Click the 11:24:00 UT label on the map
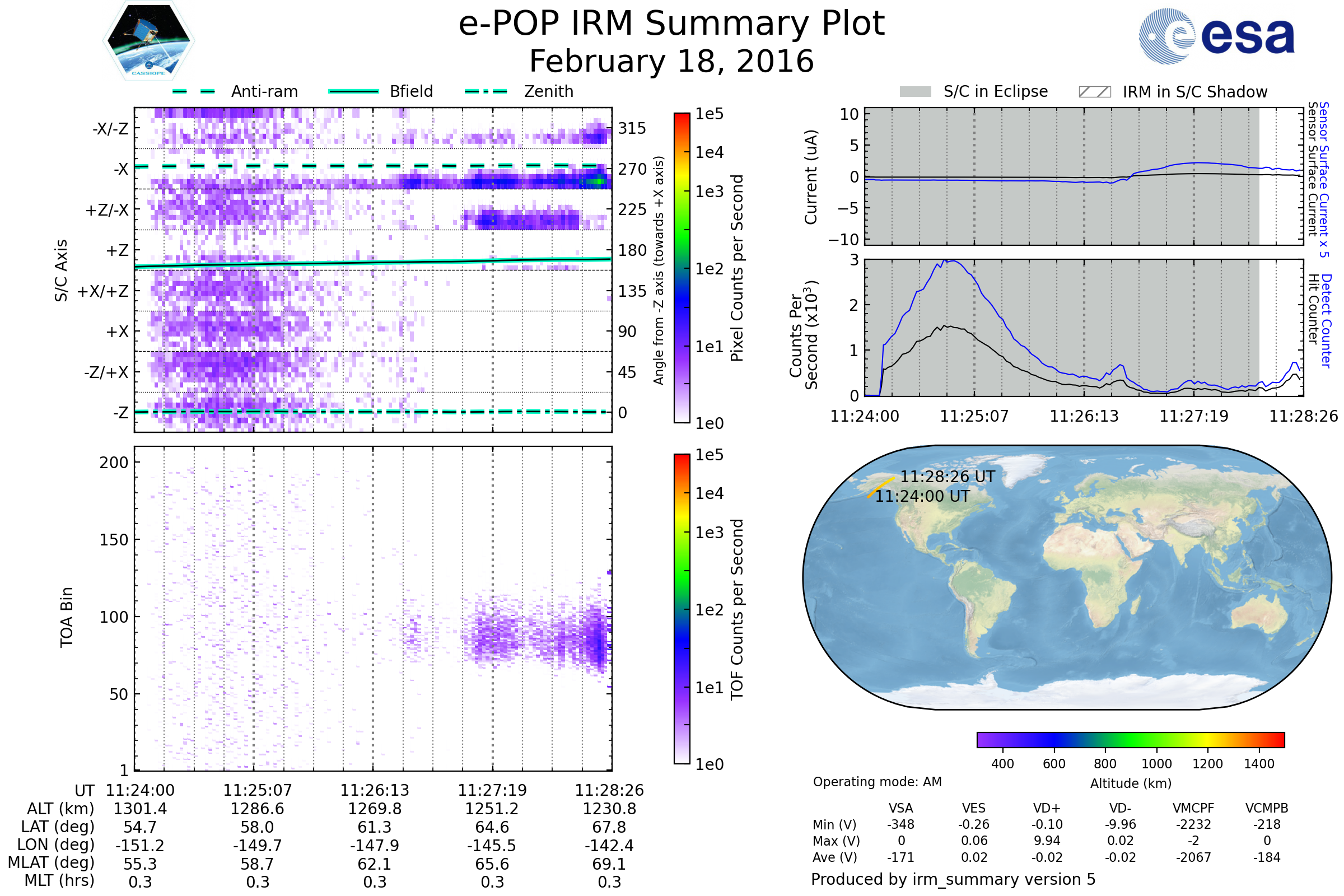Image resolution: width=1344 pixels, height=896 pixels. click(x=922, y=496)
